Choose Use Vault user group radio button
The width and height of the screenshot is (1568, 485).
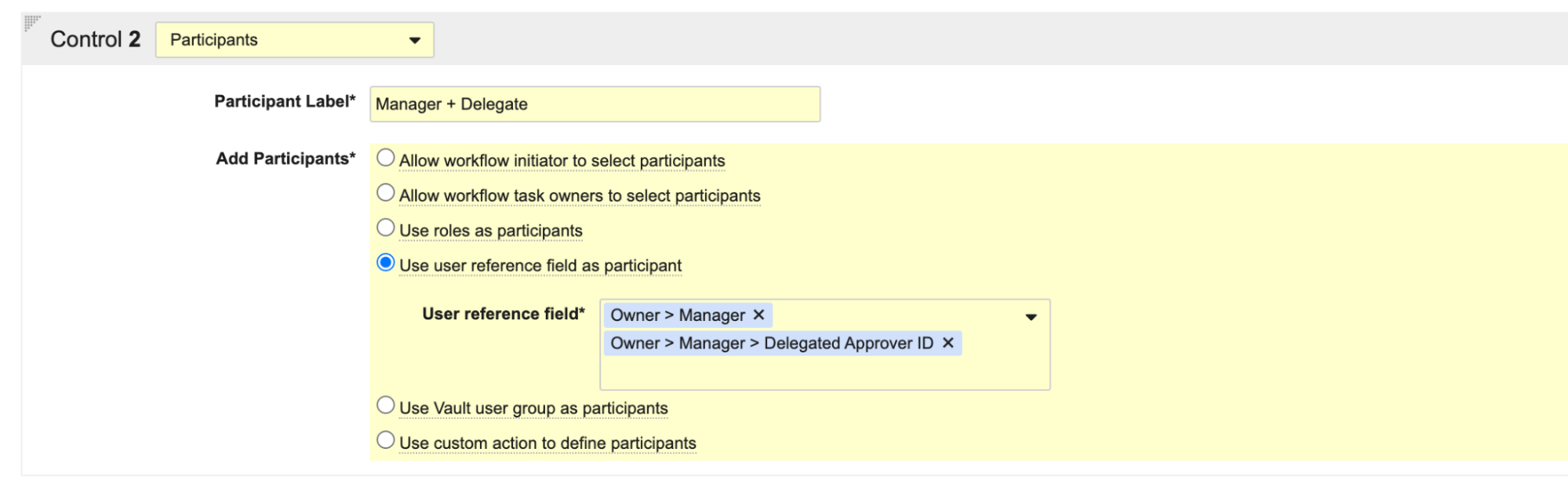pyautogui.click(x=385, y=406)
